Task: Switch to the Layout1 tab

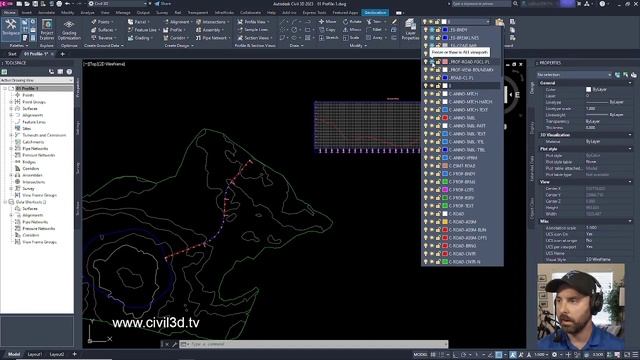Action: (x=35, y=354)
